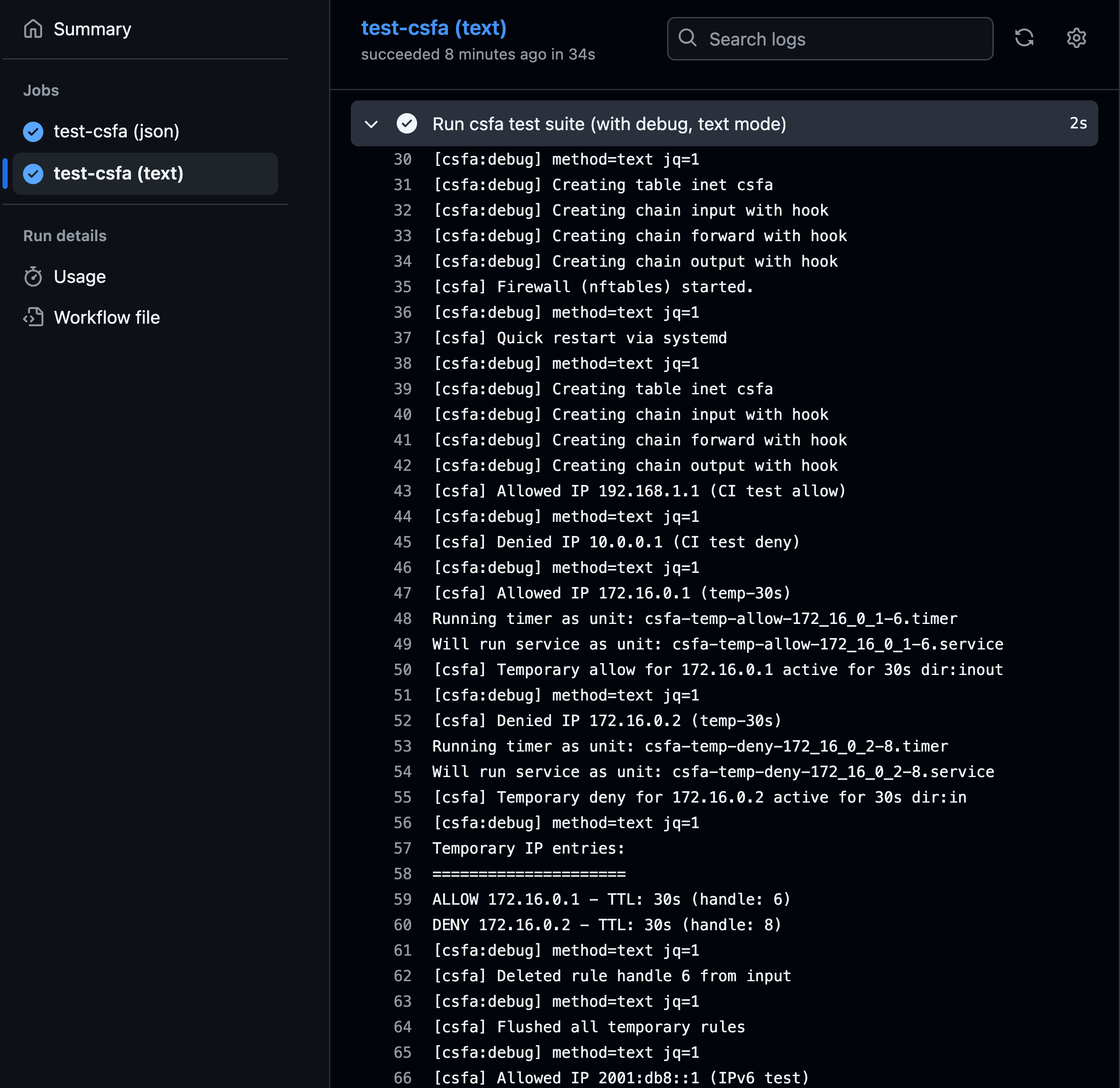Click the Usage stopwatch icon
Screen dimensions: 1120x1088
pos(33,277)
